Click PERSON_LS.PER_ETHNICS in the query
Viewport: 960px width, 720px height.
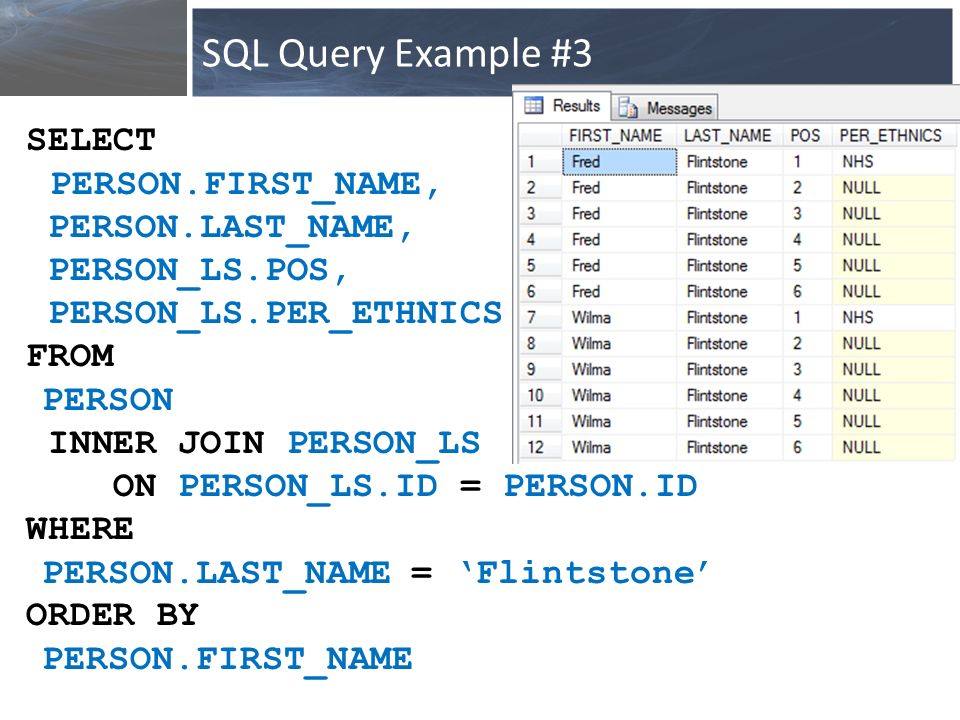pyautogui.click(x=276, y=314)
